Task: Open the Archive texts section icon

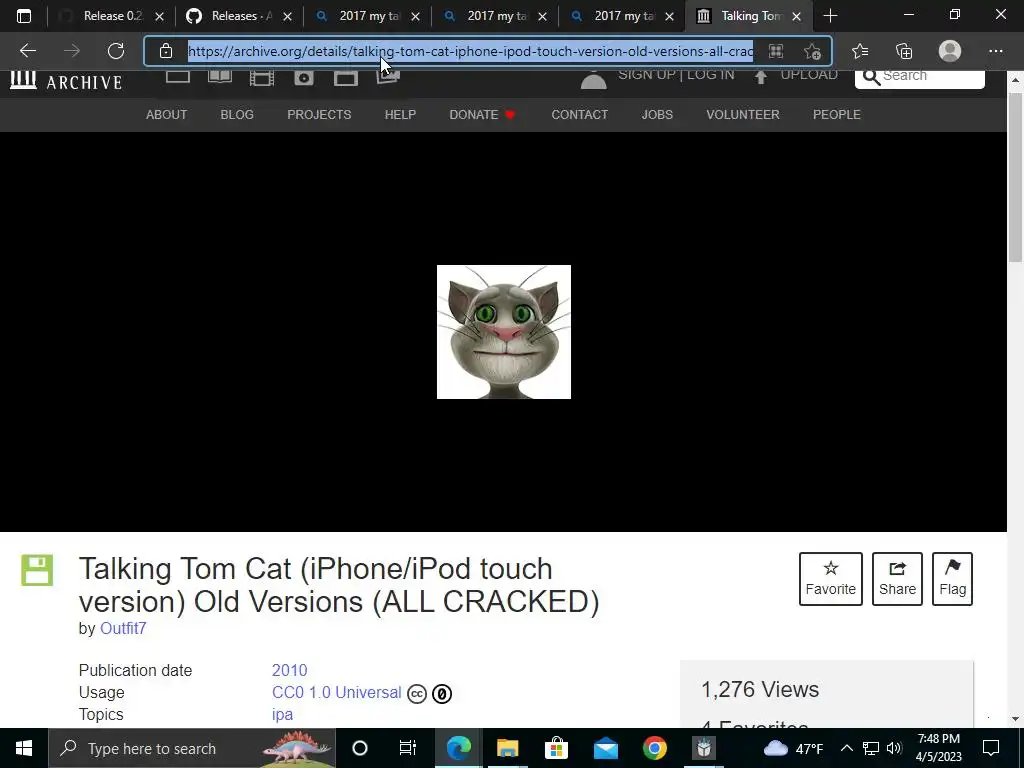Action: tap(219, 77)
